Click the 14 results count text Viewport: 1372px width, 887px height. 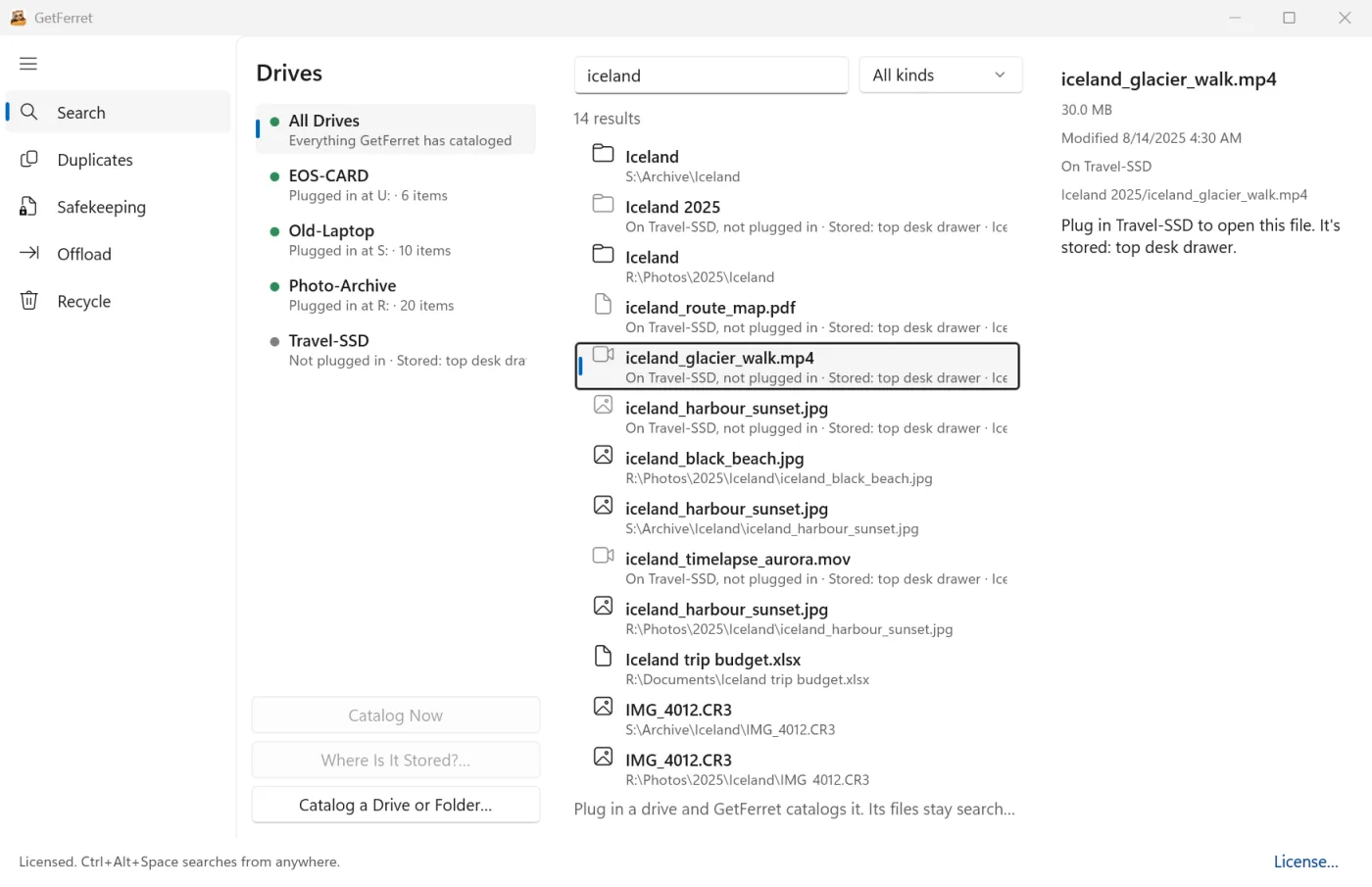[607, 119]
